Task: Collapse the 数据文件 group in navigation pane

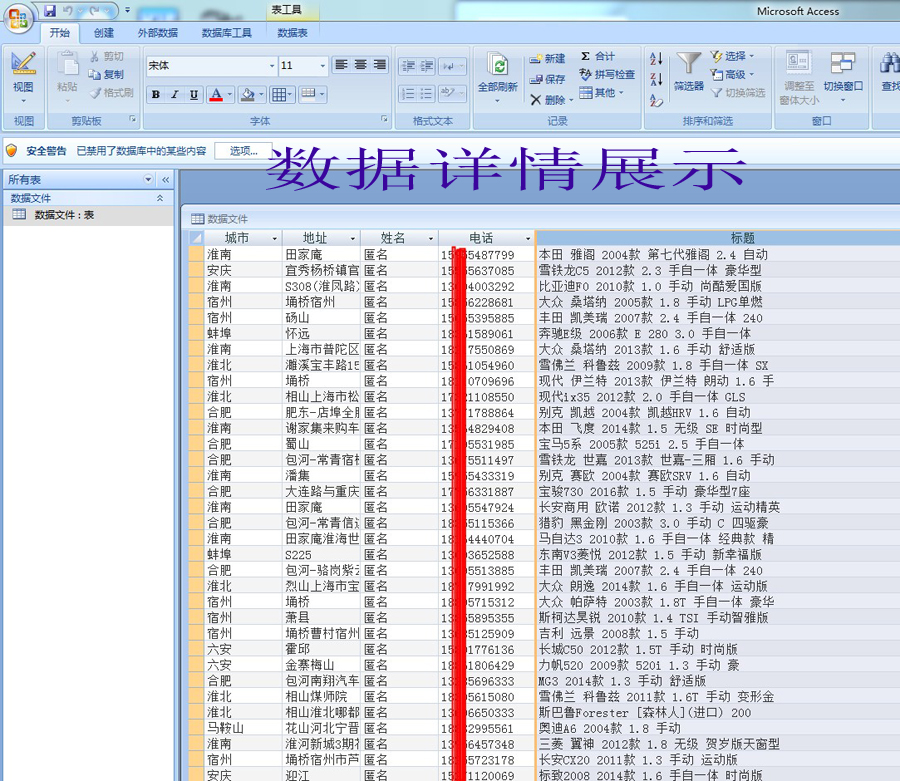Action: pos(160,198)
